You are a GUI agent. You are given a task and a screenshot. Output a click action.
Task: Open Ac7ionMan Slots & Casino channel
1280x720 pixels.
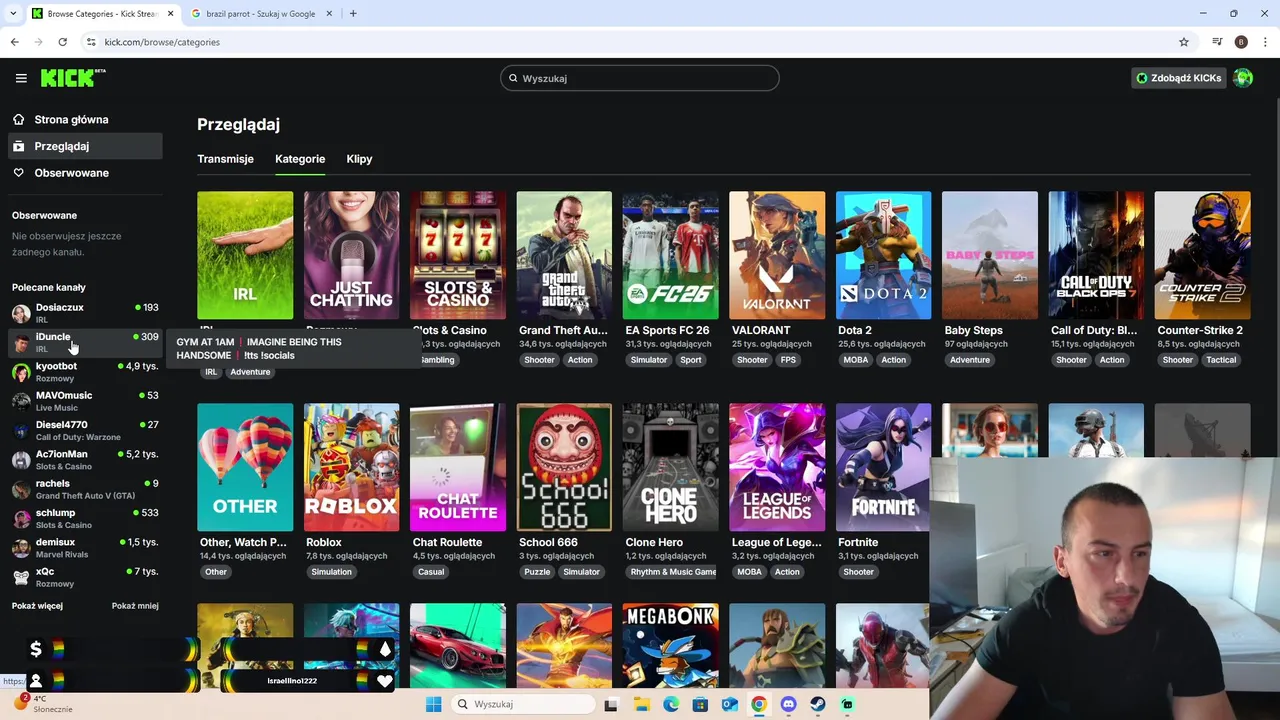(x=84, y=460)
